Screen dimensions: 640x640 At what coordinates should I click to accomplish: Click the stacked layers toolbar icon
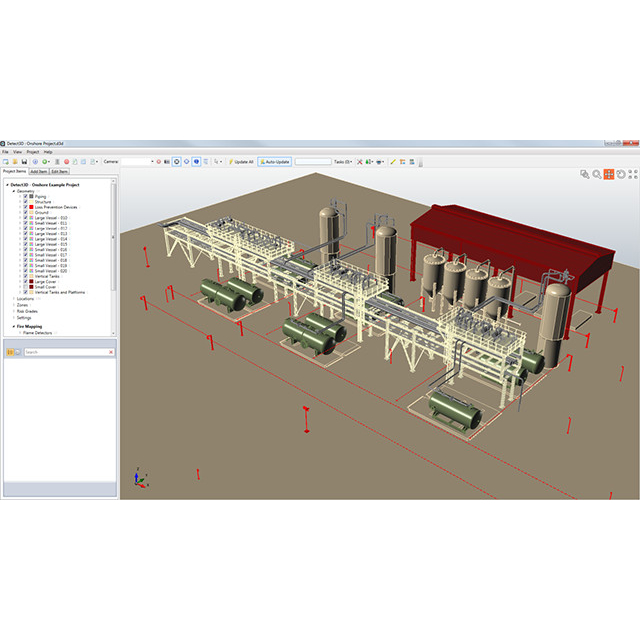412,162
